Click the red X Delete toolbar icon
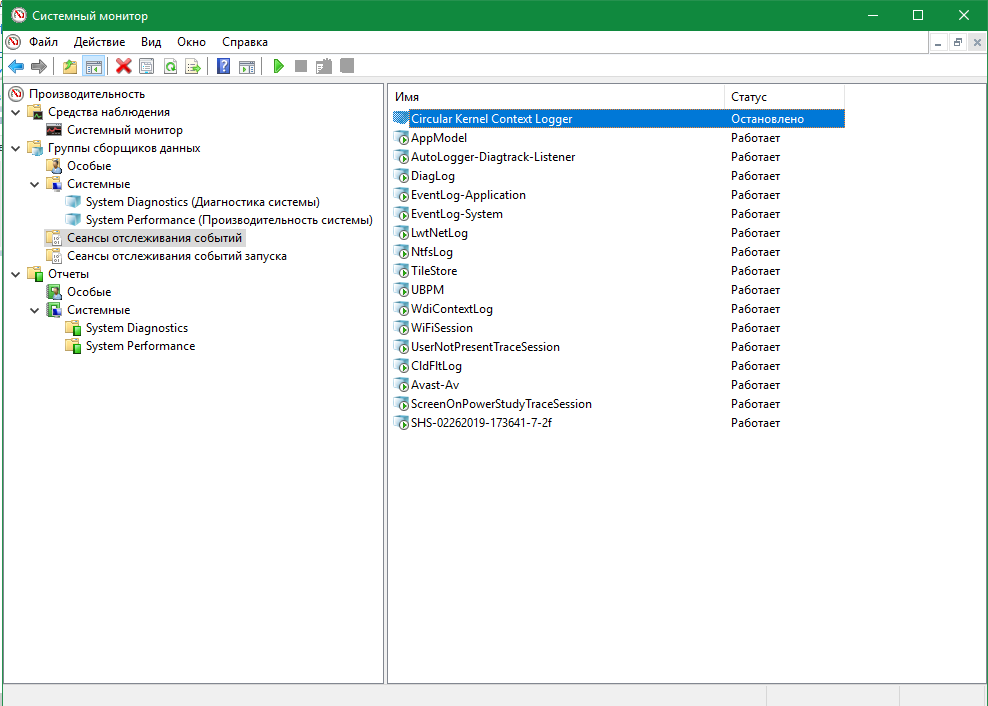The height and width of the screenshot is (706, 988). (124, 66)
